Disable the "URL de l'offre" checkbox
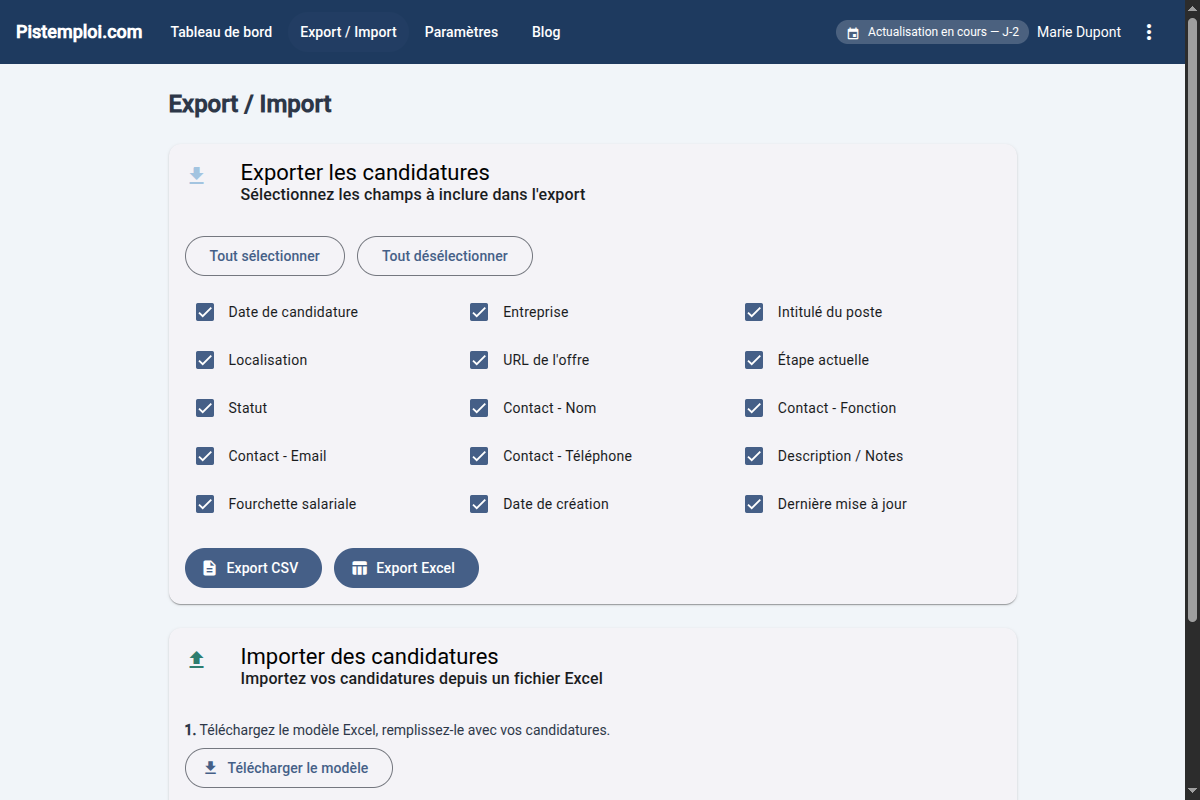The image size is (1200, 800). pyautogui.click(x=479, y=360)
